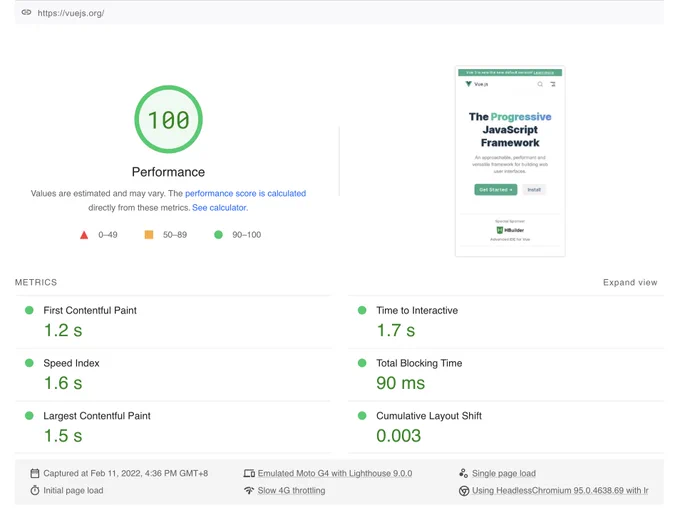Click the stopwatch icon beside Initial page load

[35, 490]
